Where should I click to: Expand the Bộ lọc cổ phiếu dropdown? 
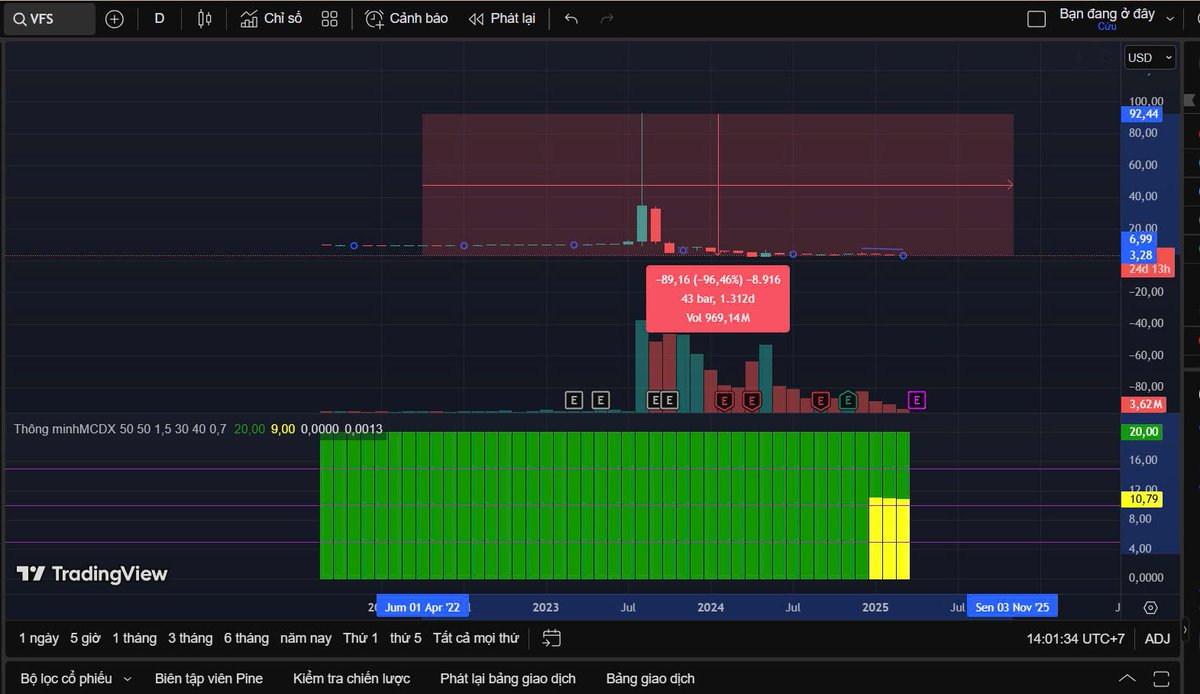[x=76, y=678]
